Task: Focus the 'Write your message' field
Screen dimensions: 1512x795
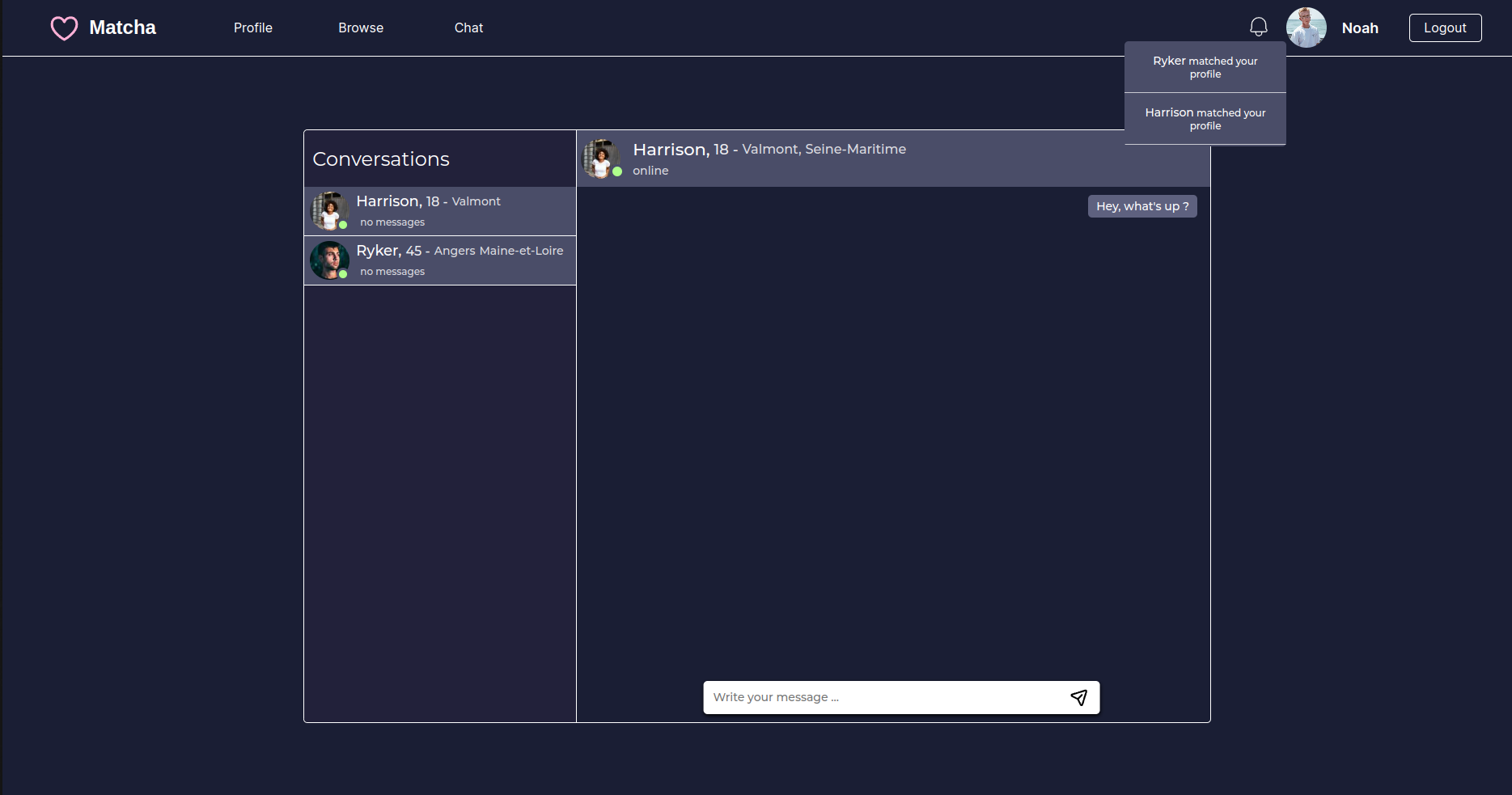Action: [882, 697]
